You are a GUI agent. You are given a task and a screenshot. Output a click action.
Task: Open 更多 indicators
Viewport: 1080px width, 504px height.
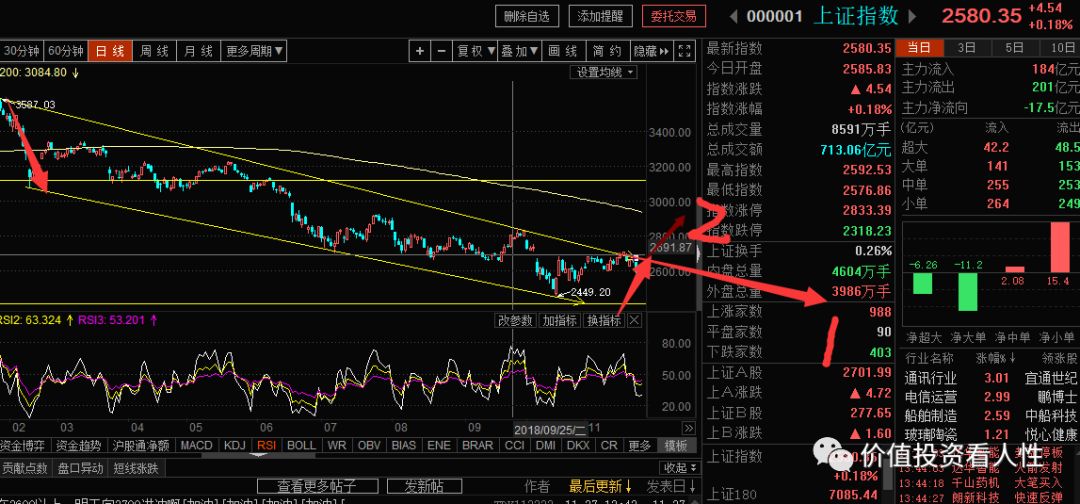pos(640,445)
